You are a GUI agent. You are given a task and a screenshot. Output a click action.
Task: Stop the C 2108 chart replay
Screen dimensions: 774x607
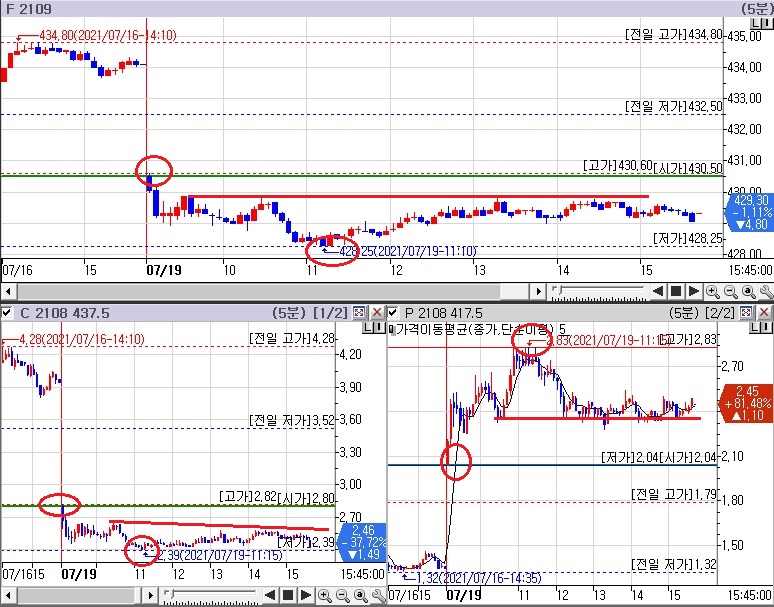[x=288, y=595]
